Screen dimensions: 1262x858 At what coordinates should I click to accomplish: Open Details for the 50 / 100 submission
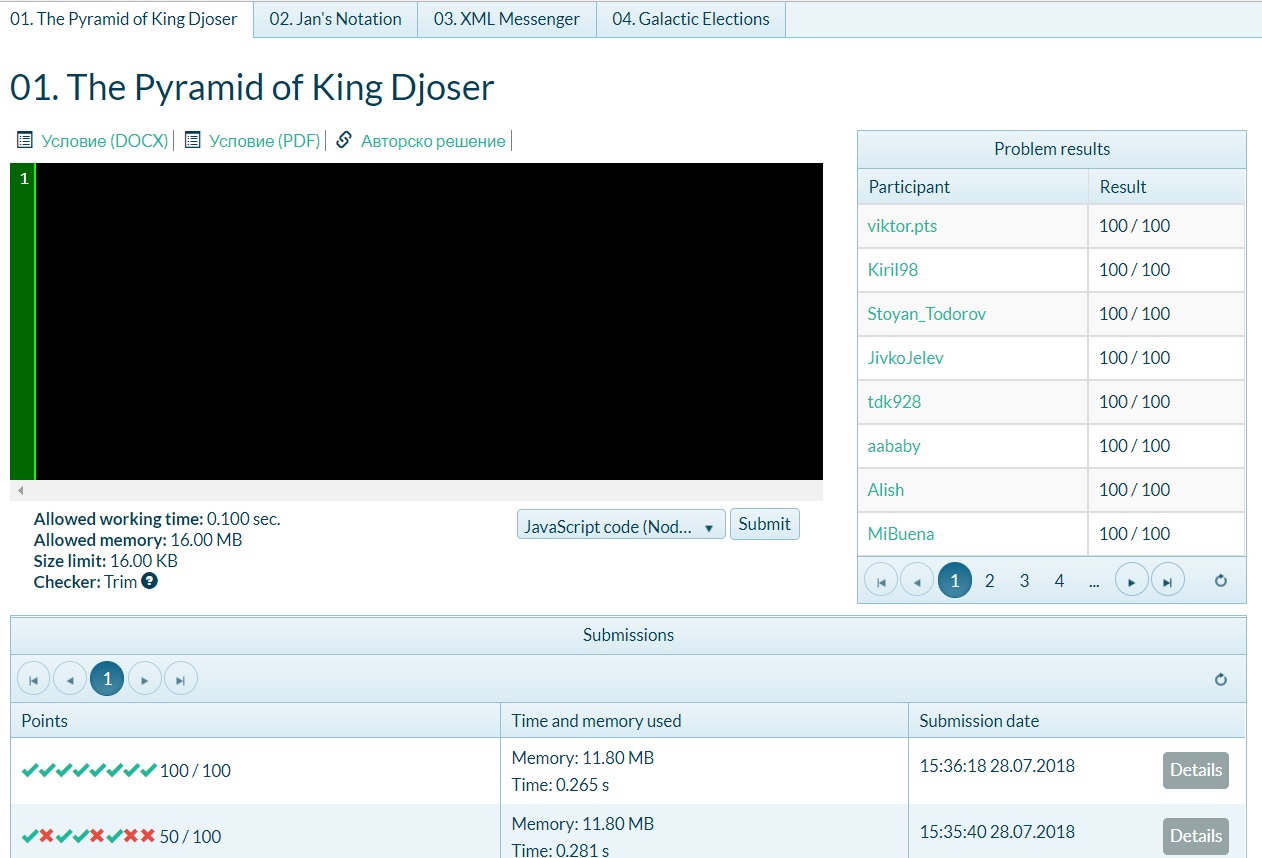click(1196, 836)
